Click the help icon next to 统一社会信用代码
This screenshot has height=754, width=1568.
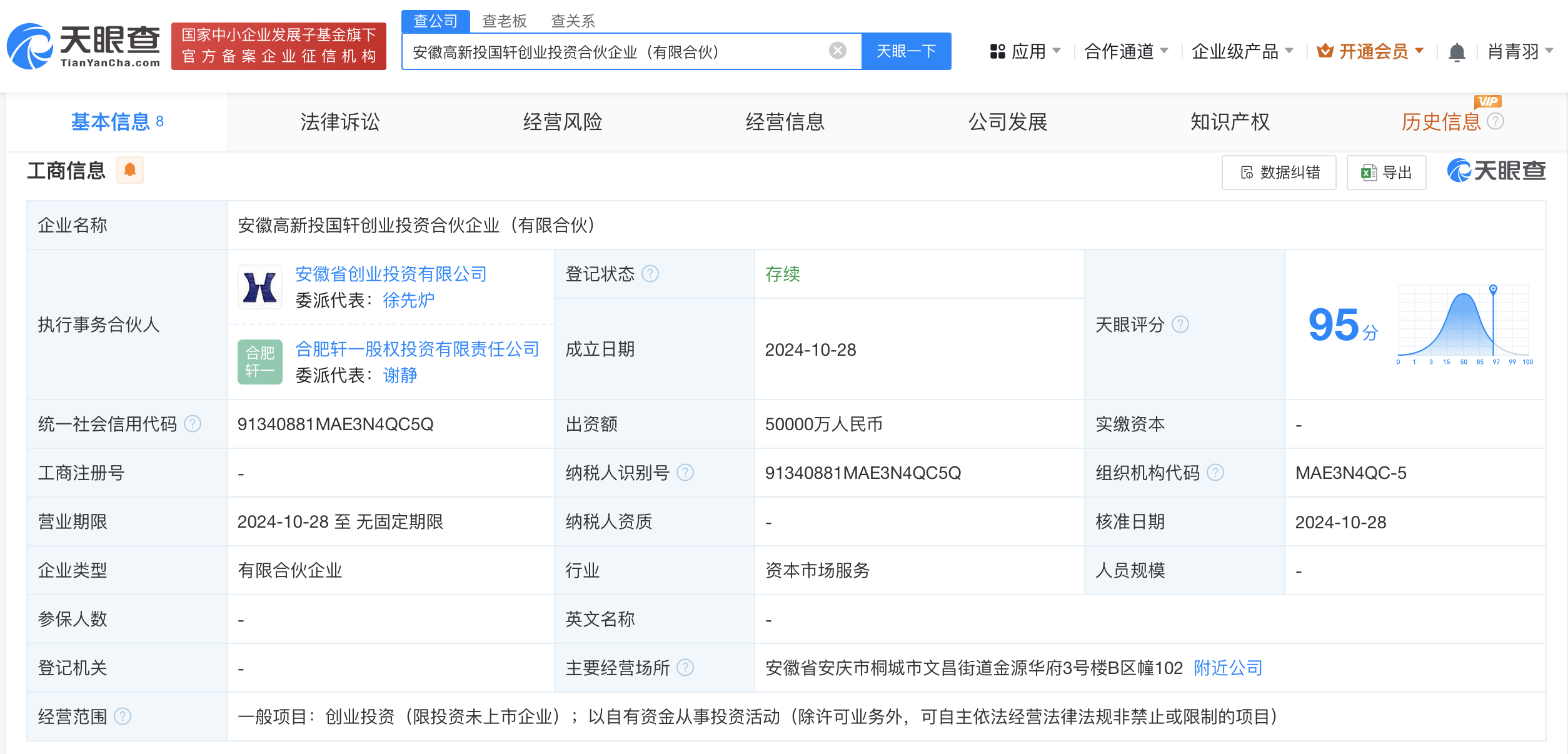click(195, 424)
